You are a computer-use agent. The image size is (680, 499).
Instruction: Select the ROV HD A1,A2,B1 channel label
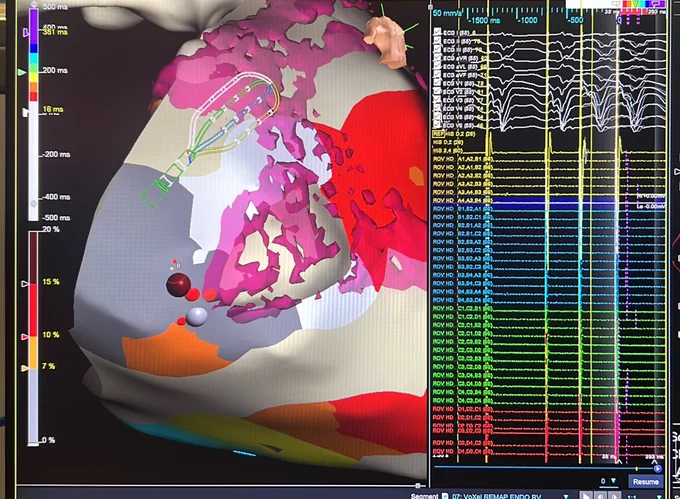coord(463,159)
